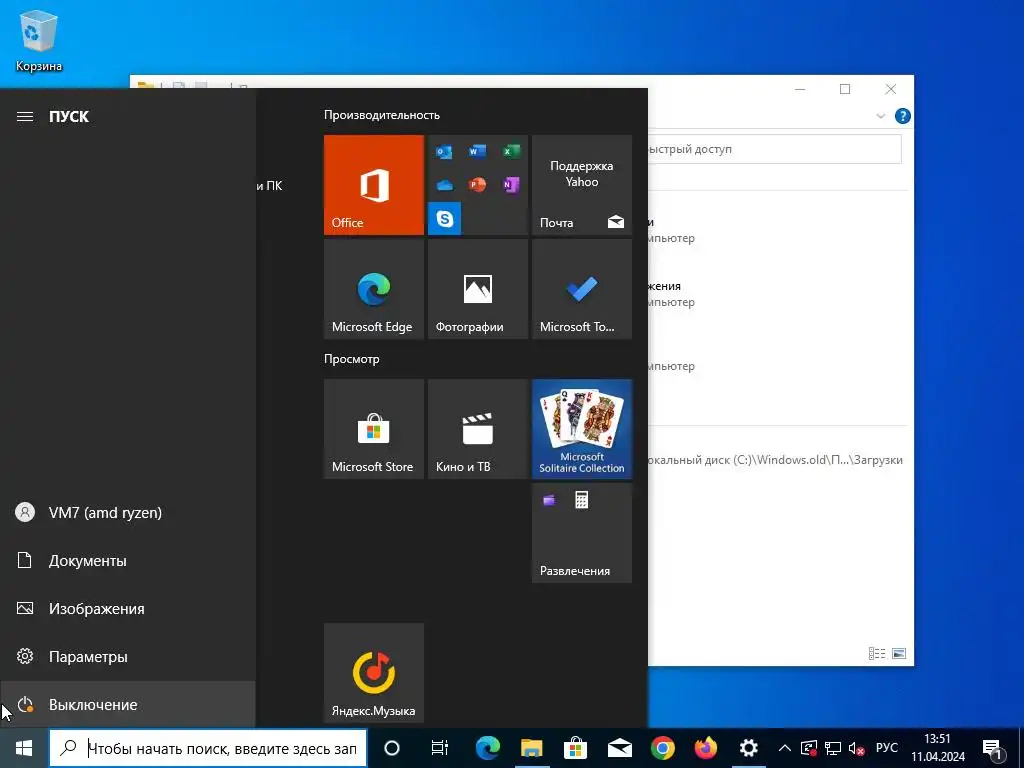This screenshot has height=768, width=1024.
Task: Focus the taskbar search box
Action: click(x=208, y=748)
